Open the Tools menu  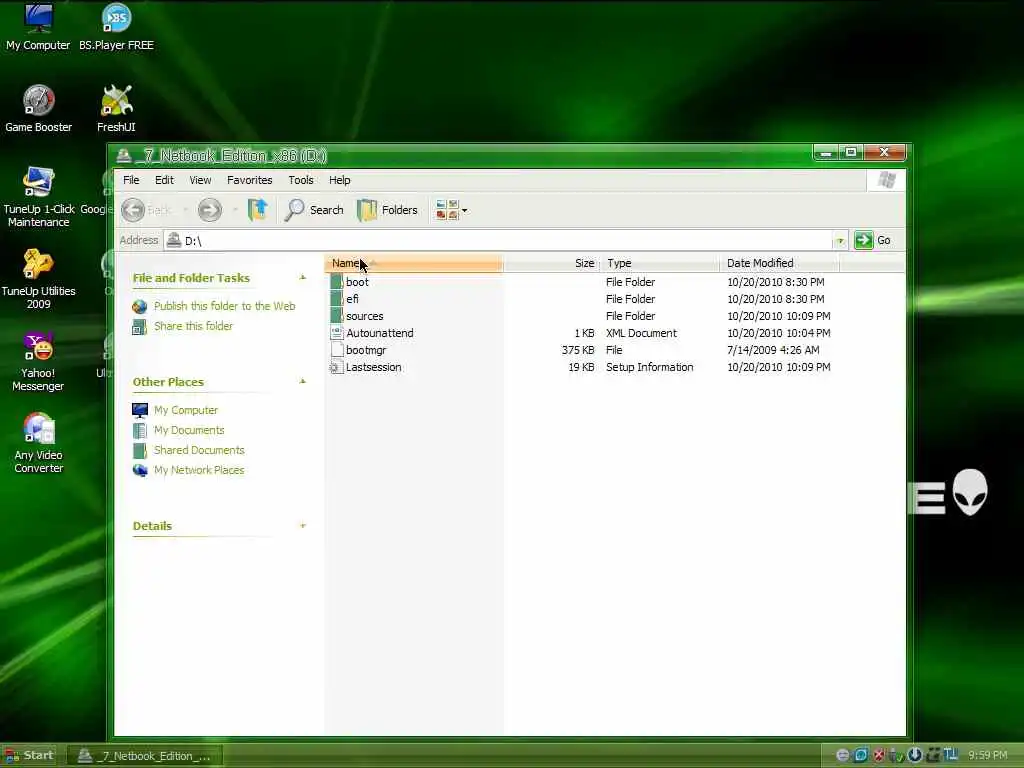pos(301,180)
